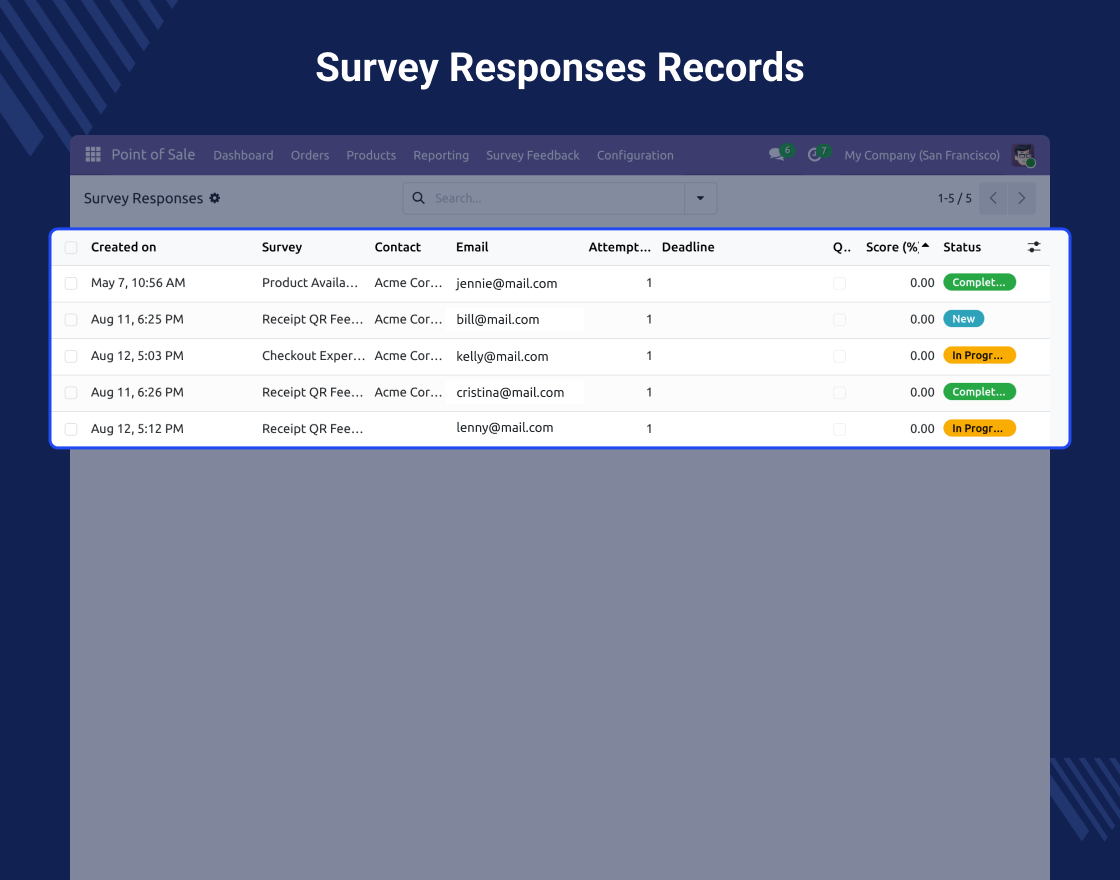Open the Dashboard menu
The width and height of the screenshot is (1120, 880).
(x=243, y=155)
